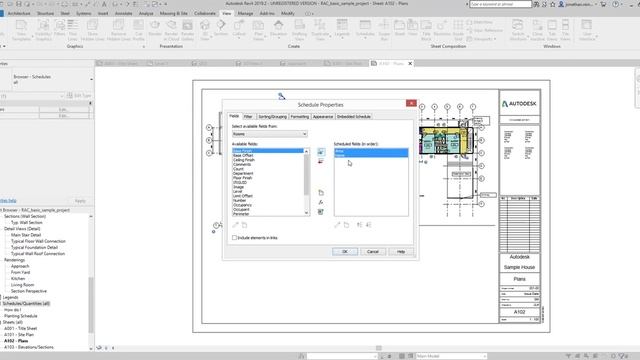The height and width of the screenshot is (360, 640).
Task: Switch to the Appearance tab
Action: 323,117
